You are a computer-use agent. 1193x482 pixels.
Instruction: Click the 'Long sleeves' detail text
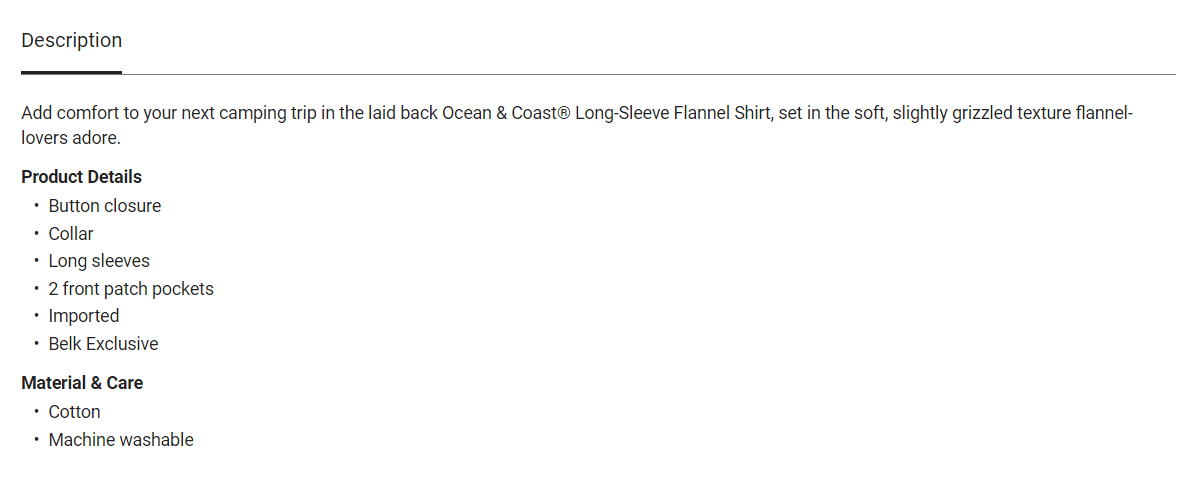pos(99,261)
